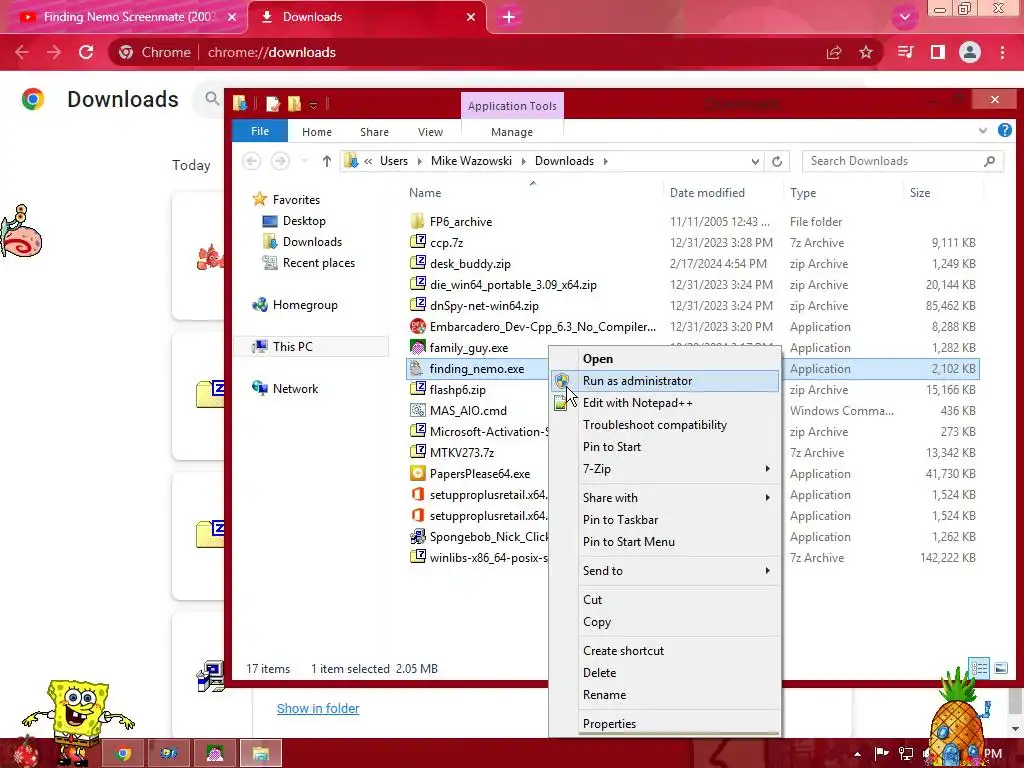Switch to Details view button

tap(979, 668)
